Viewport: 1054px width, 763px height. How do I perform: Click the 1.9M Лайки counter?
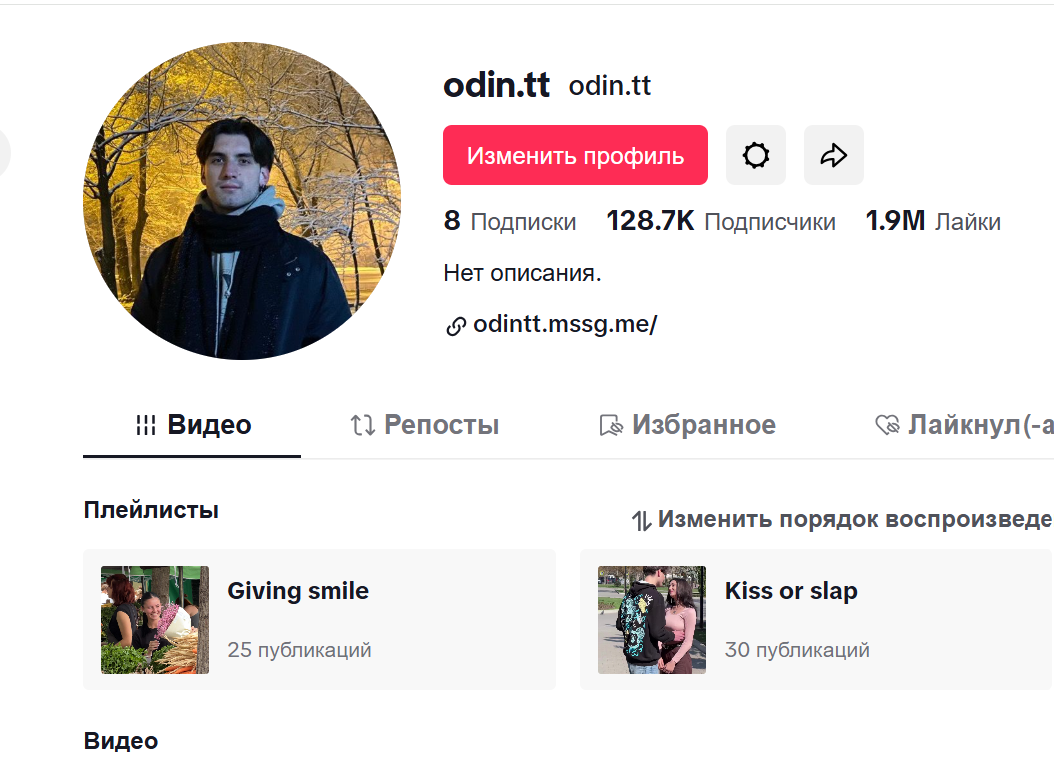(x=934, y=221)
